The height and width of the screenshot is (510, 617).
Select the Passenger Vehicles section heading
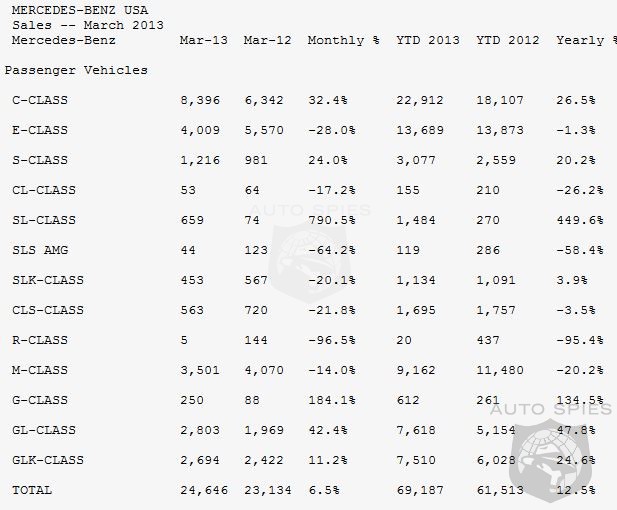[76, 70]
